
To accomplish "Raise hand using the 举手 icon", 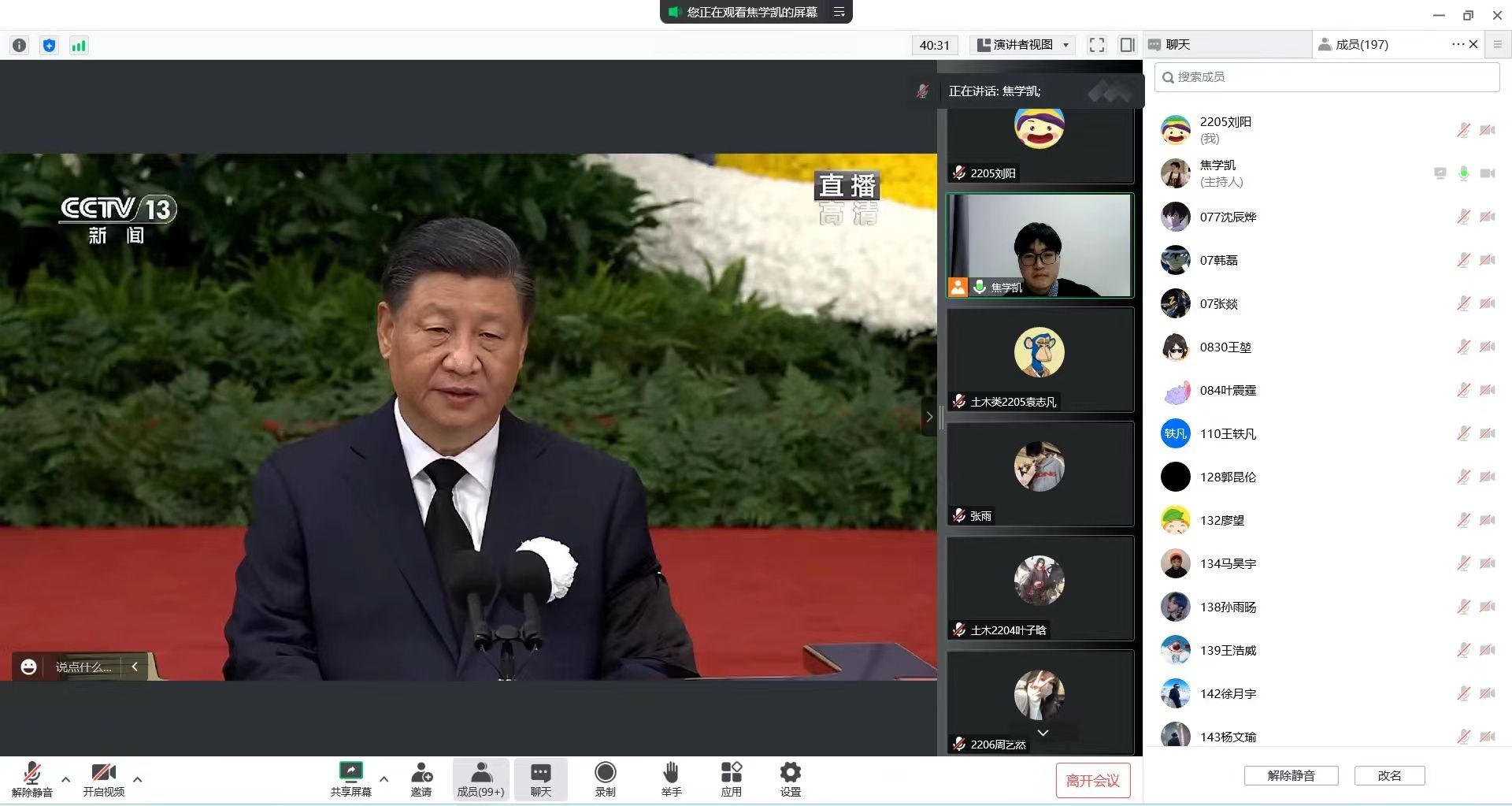I will coord(671,778).
